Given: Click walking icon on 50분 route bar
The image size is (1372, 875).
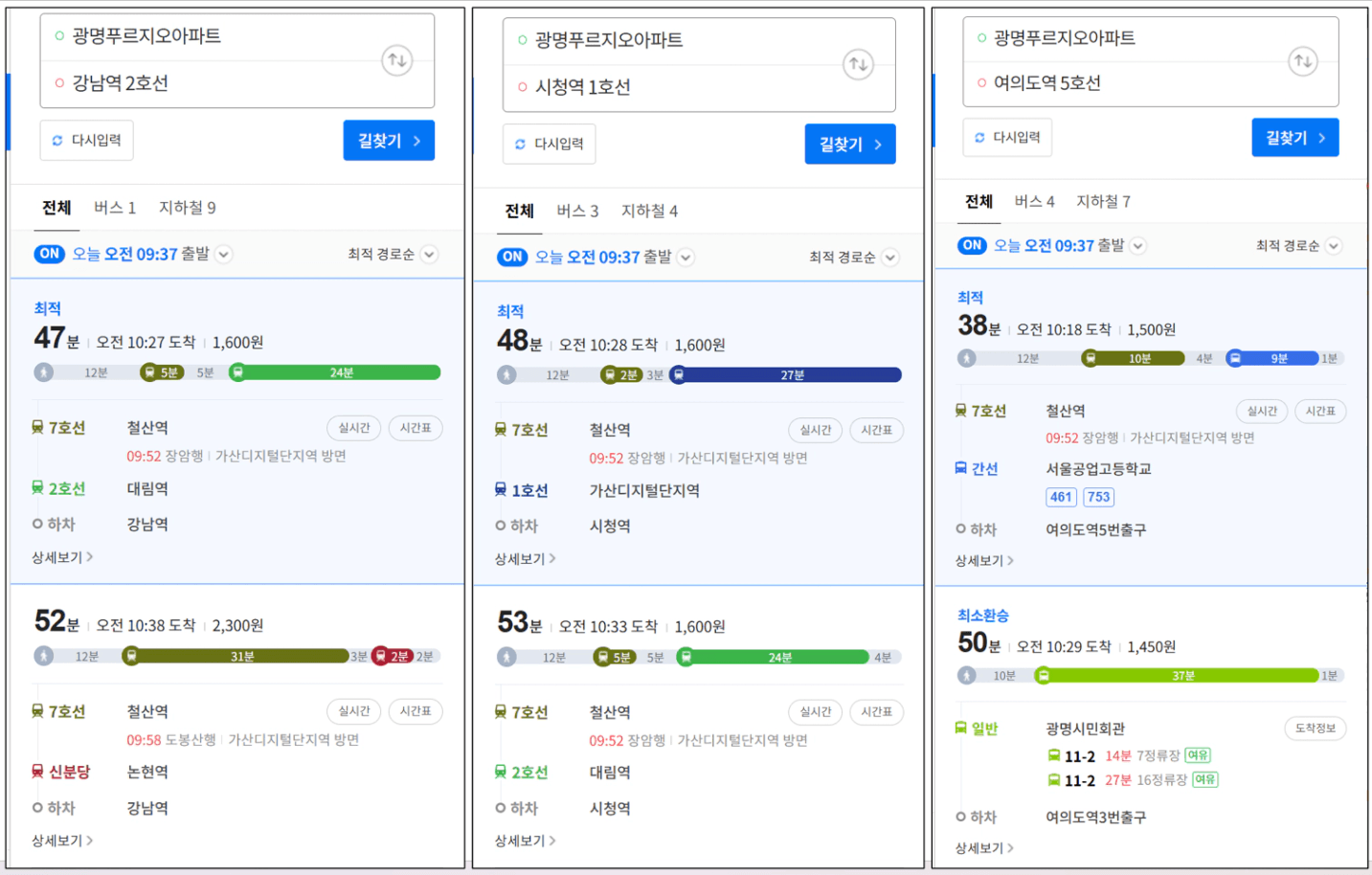Looking at the screenshot, I should click(967, 676).
